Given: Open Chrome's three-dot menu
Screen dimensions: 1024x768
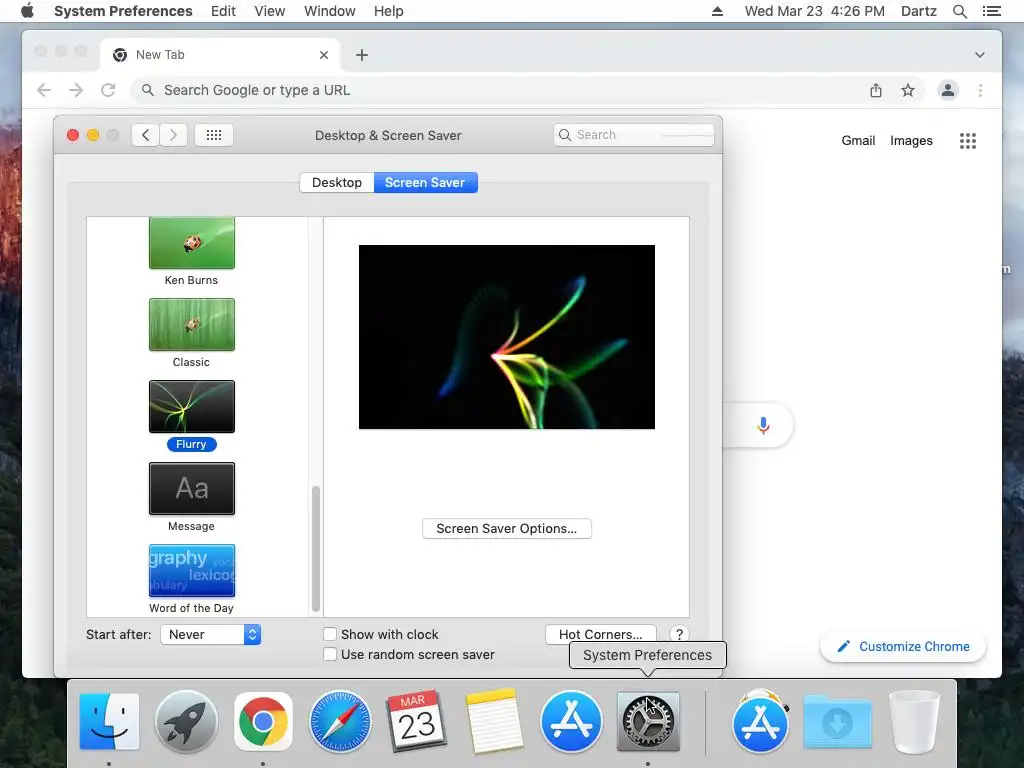Looking at the screenshot, I should (980, 90).
